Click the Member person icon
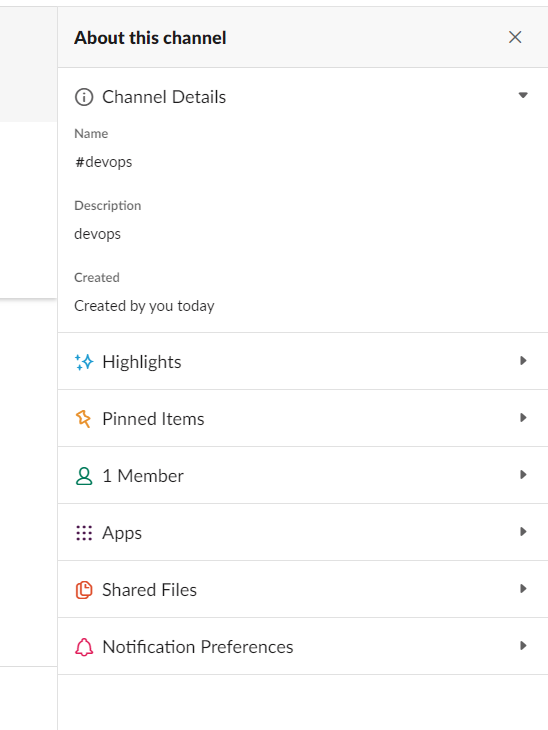The height and width of the screenshot is (730, 548). (x=84, y=476)
